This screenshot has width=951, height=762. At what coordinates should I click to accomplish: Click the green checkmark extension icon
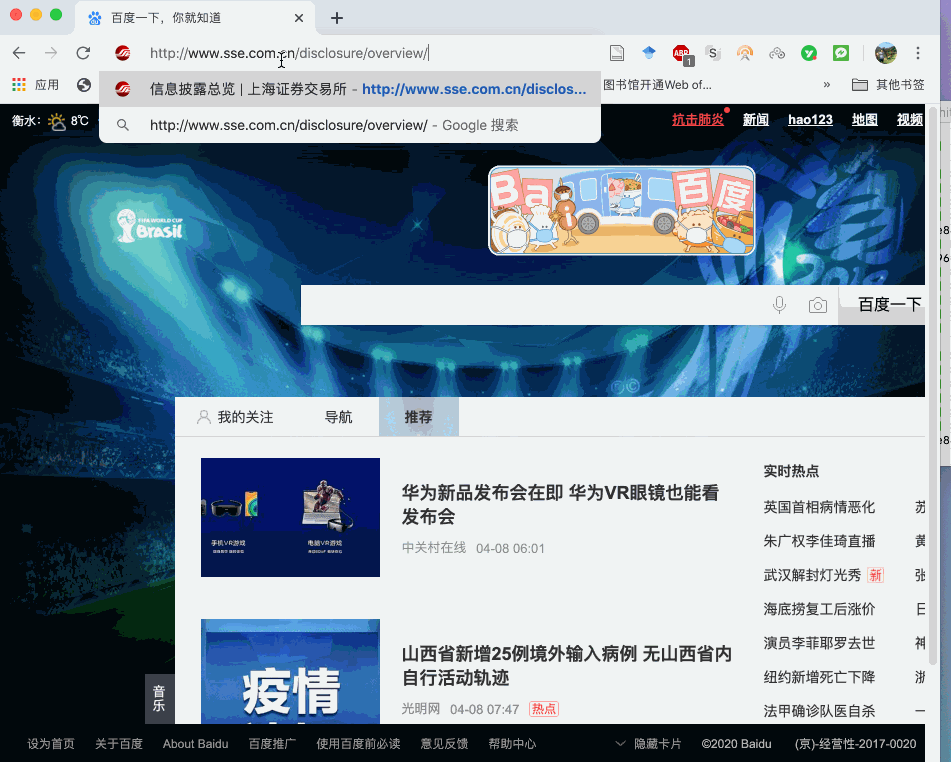pyautogui.click(x=808, y=53)
